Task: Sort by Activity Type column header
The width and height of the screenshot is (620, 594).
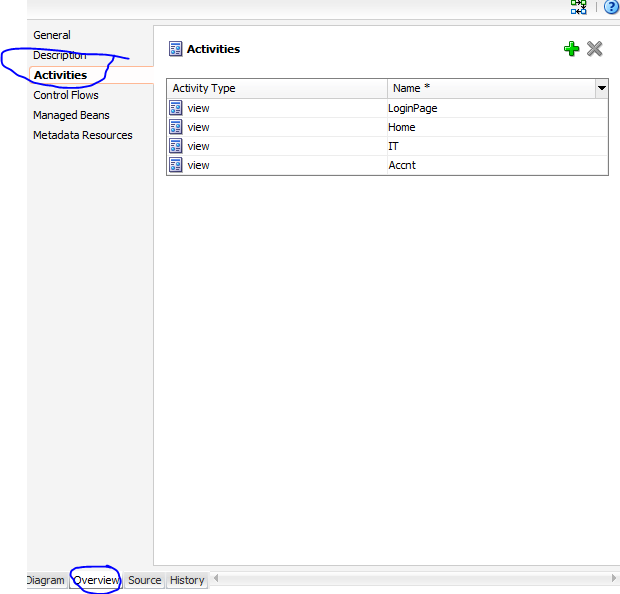Action: (x=277, y=88)
